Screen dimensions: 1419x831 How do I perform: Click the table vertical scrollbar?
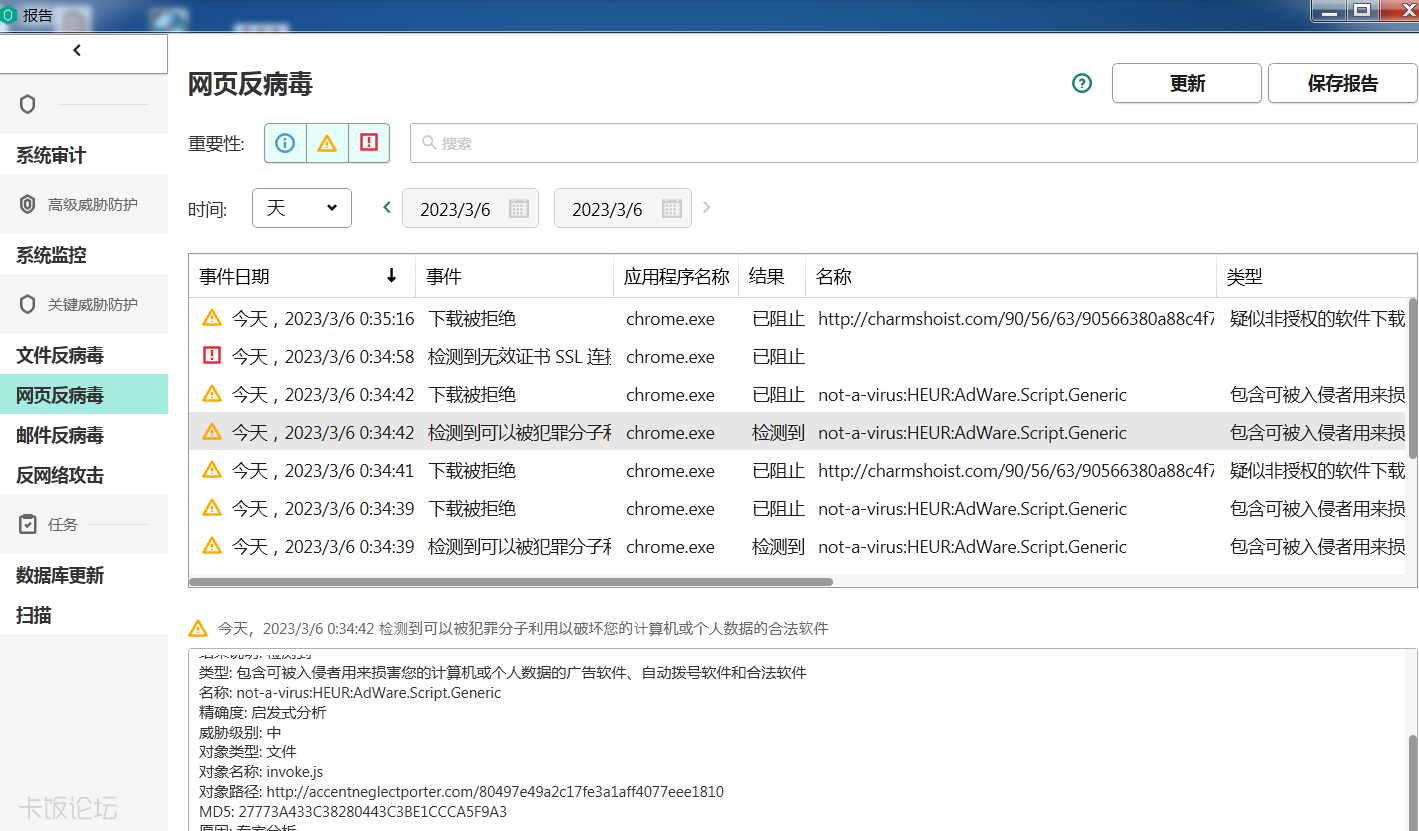tap(1412, 378)
